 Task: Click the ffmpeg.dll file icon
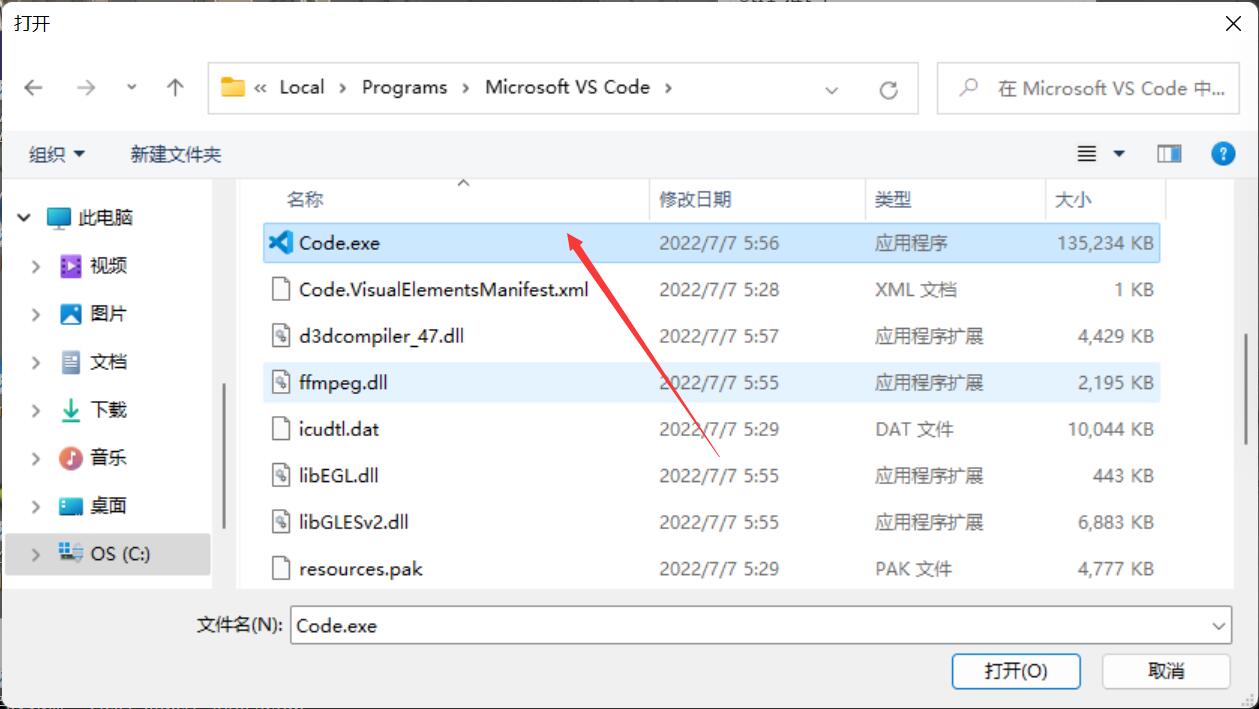(281, 383)
